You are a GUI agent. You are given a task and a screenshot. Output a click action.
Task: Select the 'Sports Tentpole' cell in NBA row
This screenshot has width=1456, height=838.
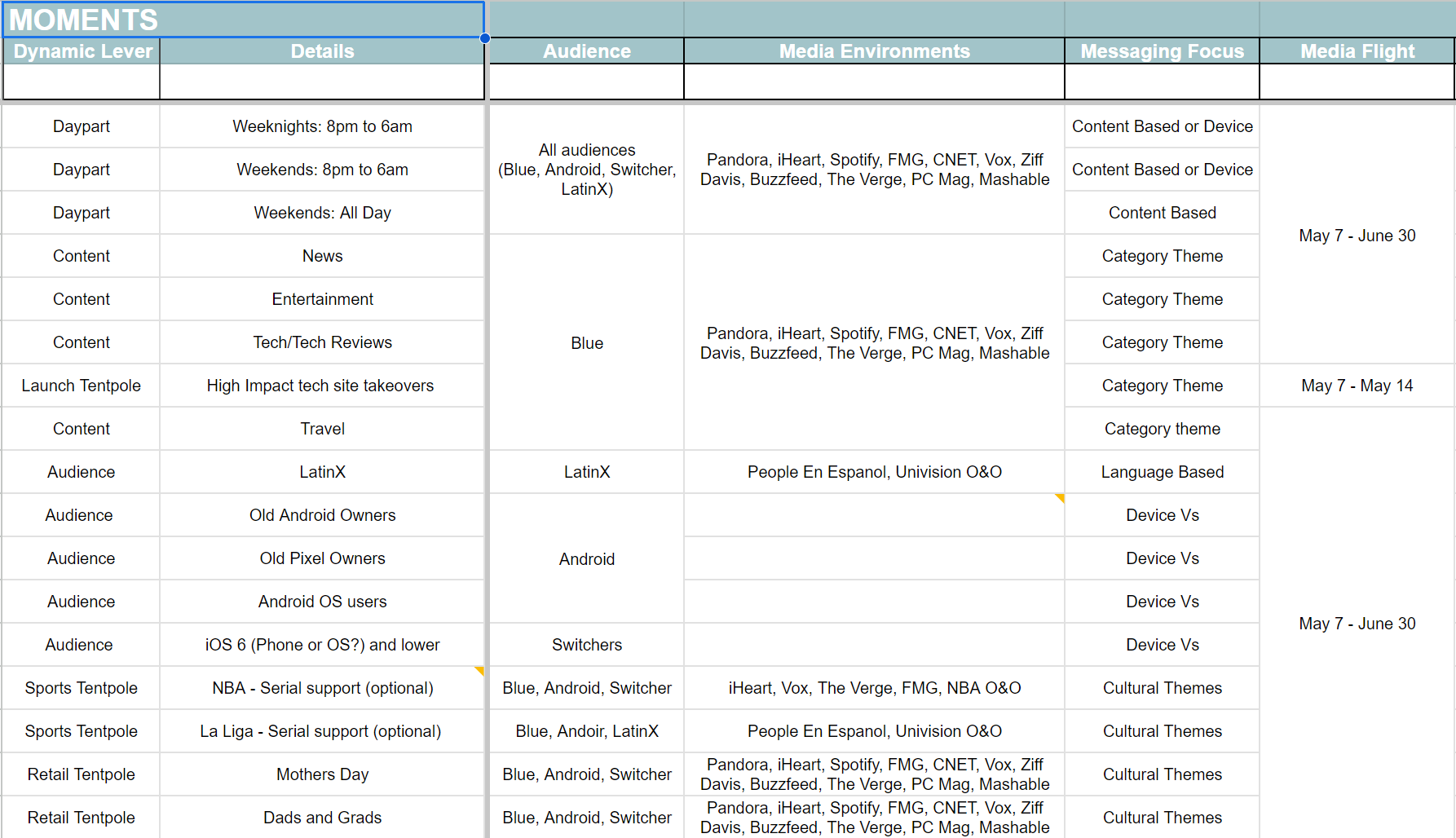click(x=82, y=688)
